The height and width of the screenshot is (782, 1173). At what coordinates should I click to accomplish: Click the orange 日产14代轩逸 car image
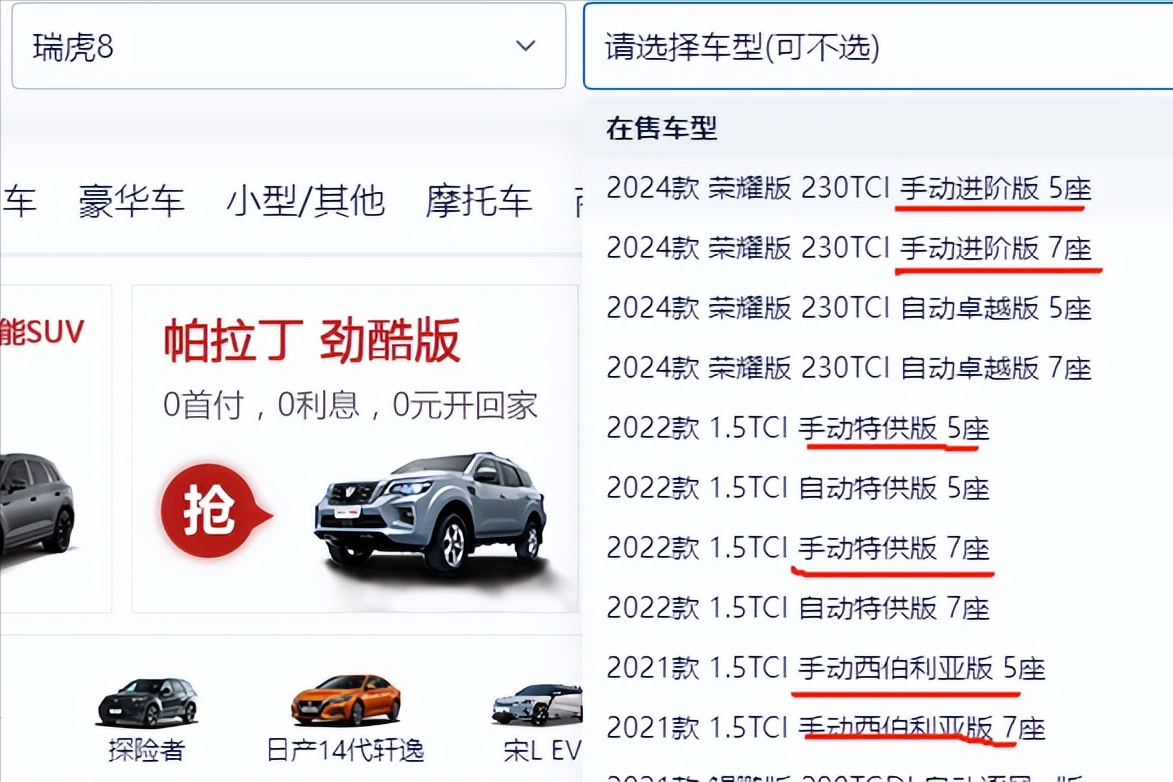pos(345,700)
